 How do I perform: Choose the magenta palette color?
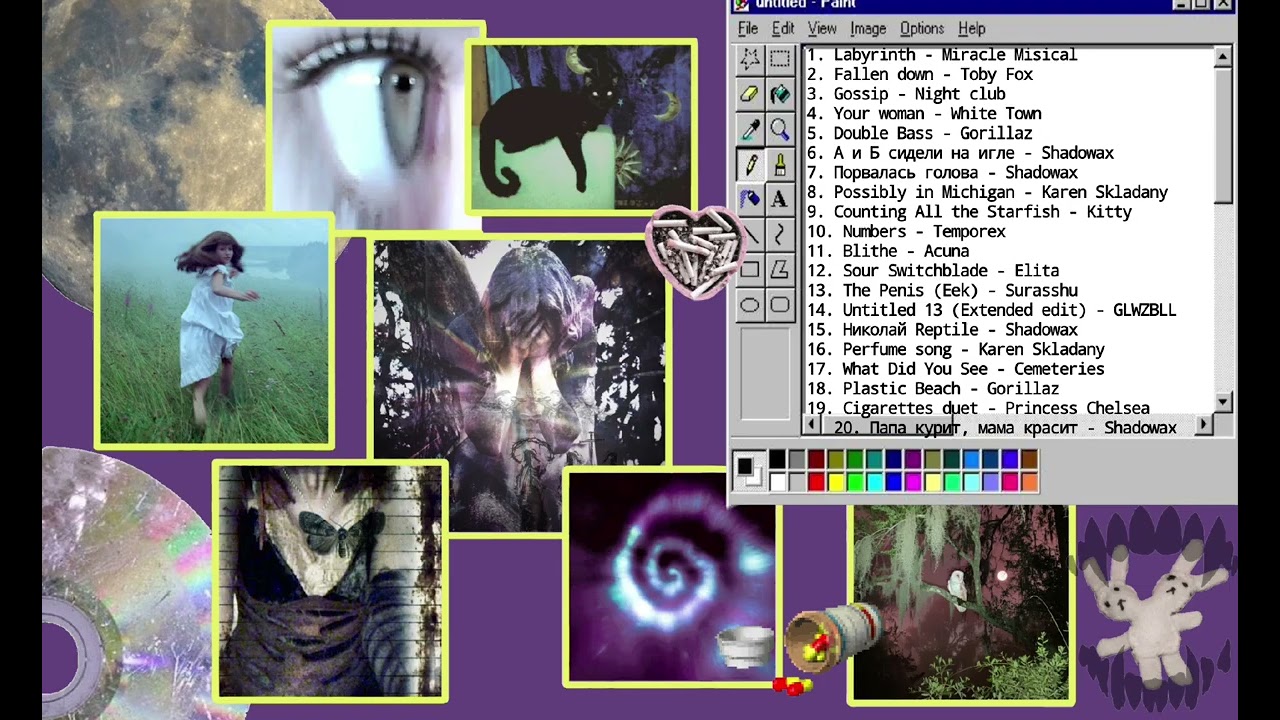point(913,482)
